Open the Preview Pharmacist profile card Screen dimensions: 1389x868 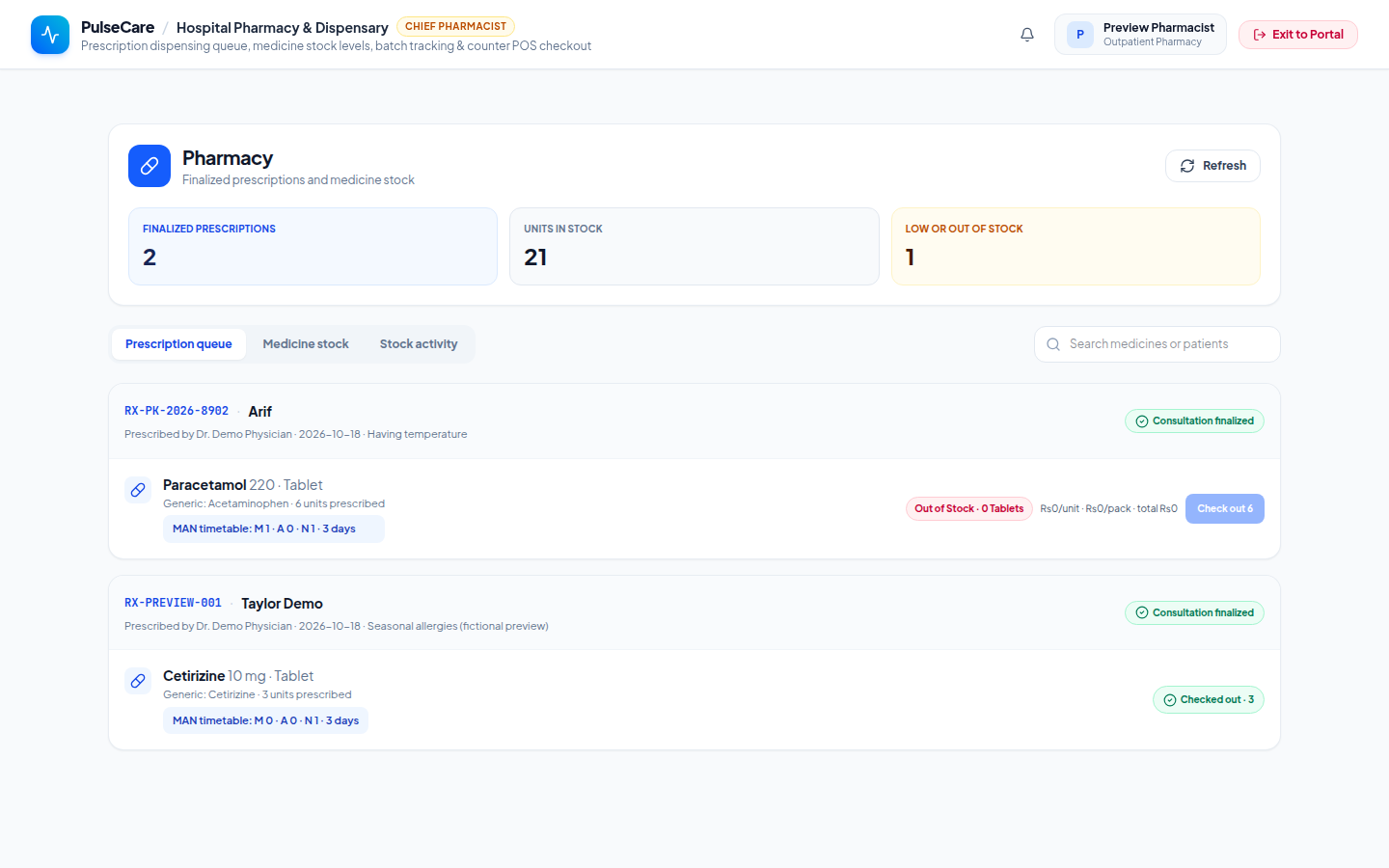click(x=1140, y=35)
